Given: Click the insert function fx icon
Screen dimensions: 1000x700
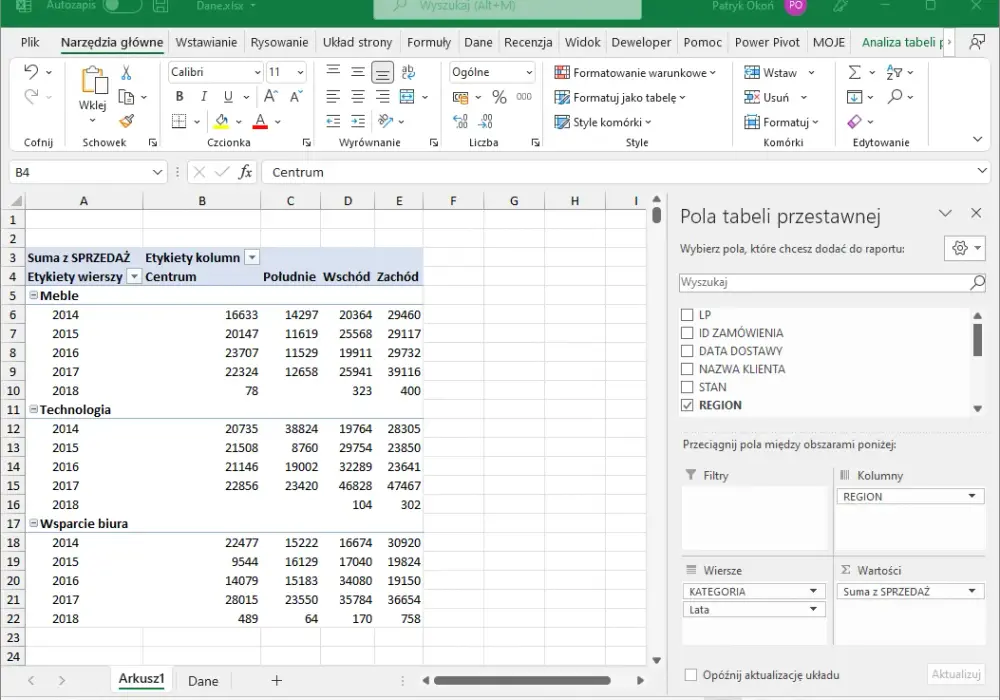Looking at the screenshot, I should click(245, 172).
